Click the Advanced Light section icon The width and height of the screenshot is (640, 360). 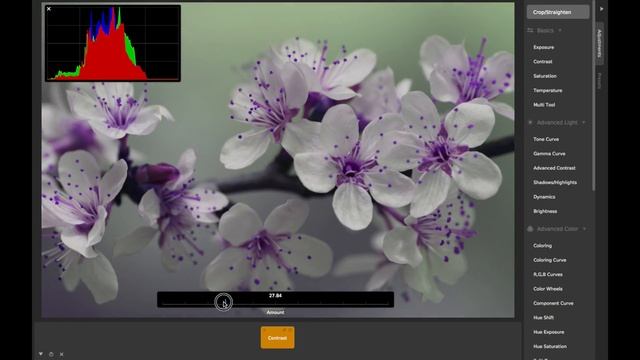pos(530,122)
